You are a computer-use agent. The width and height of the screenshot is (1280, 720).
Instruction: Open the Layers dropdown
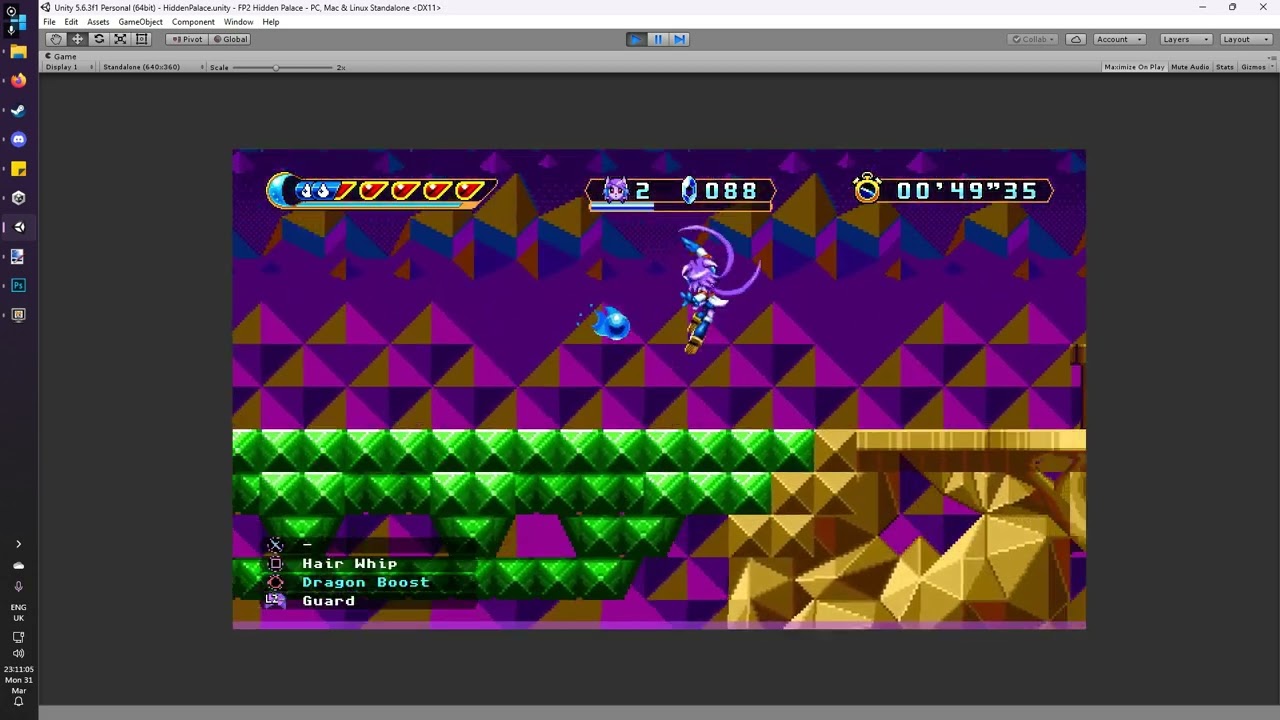pos(1186,39)
